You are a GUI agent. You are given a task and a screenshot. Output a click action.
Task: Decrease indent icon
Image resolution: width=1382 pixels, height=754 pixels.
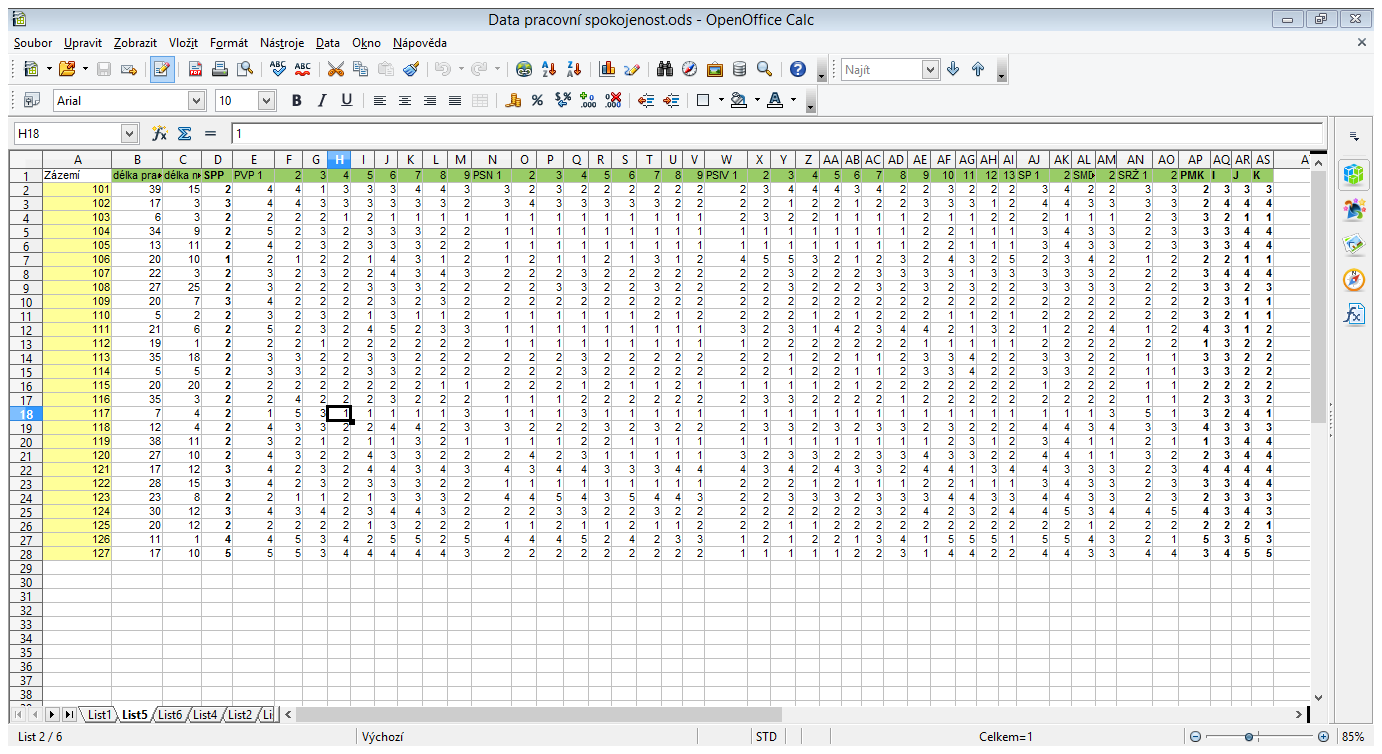pyautogui.click(x=646, y=100)
